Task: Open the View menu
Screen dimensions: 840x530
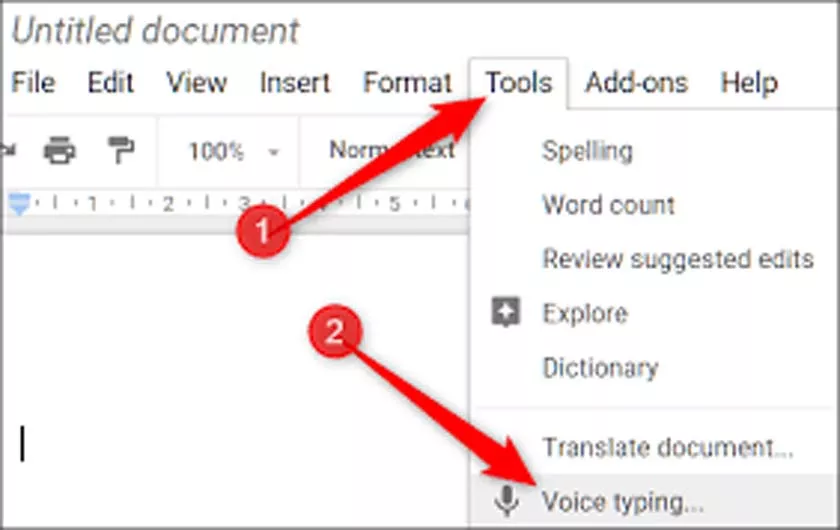Action: coord(197,83)
